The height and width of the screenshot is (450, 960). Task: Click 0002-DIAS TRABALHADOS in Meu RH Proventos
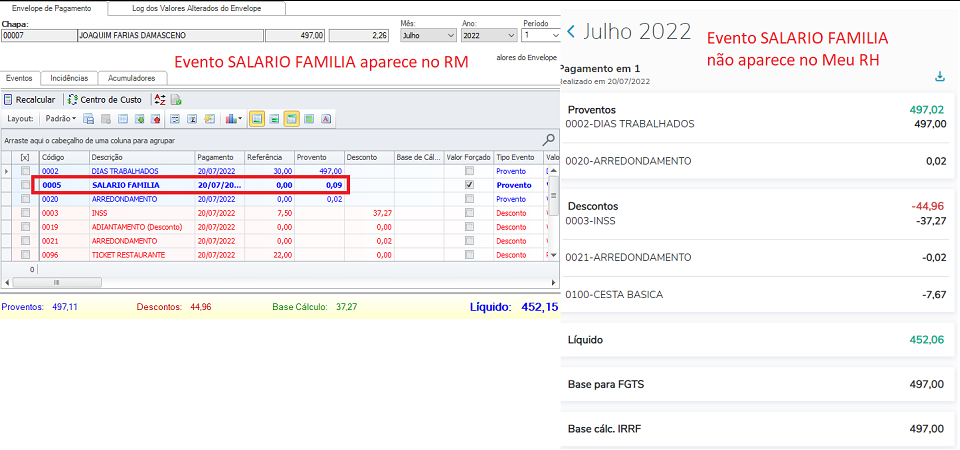(x=630, y=124)
